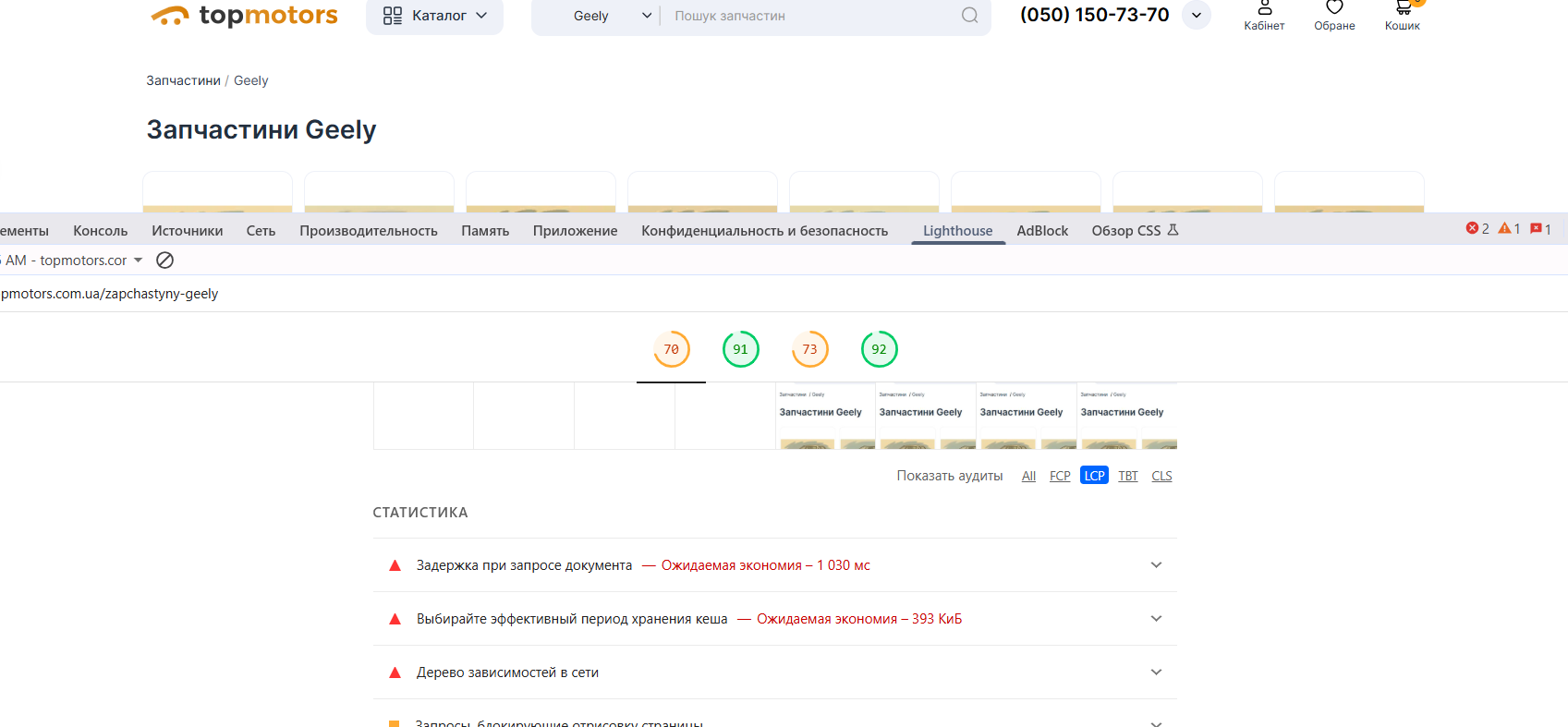Switch to the Консоль DevTools tab
The height and width of the screenshot is (727, 1568).
[101, 231]
